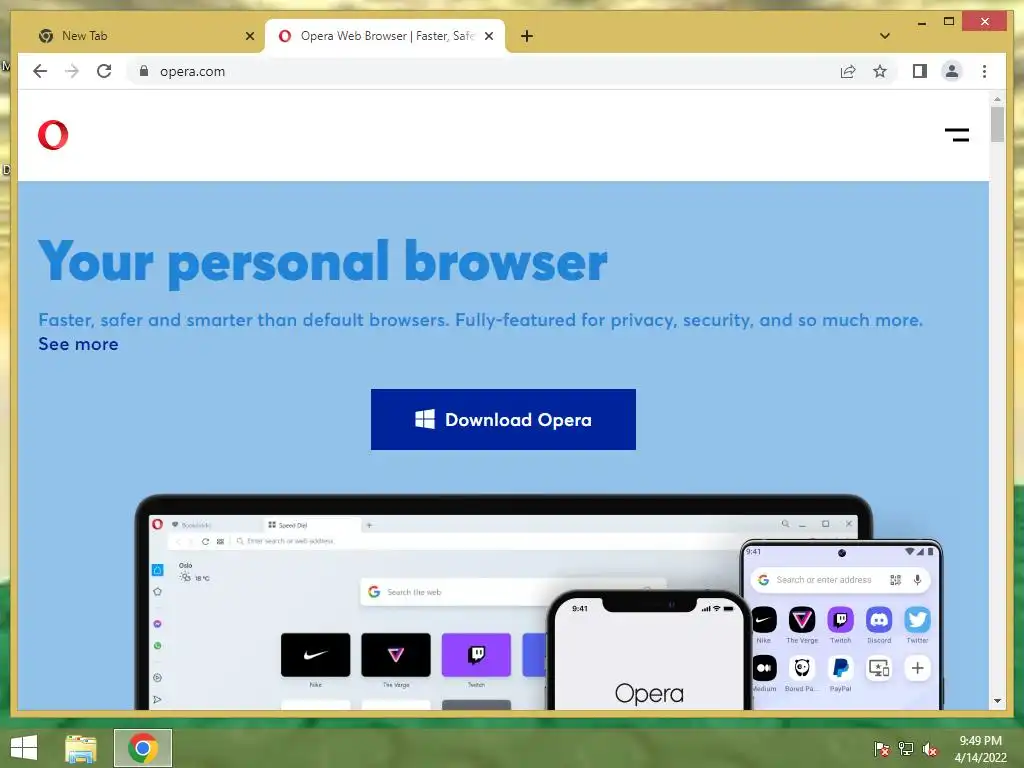Open a new tab with the plus button
The width and height of the screenshot is (1024, 768).
point(527,36)
